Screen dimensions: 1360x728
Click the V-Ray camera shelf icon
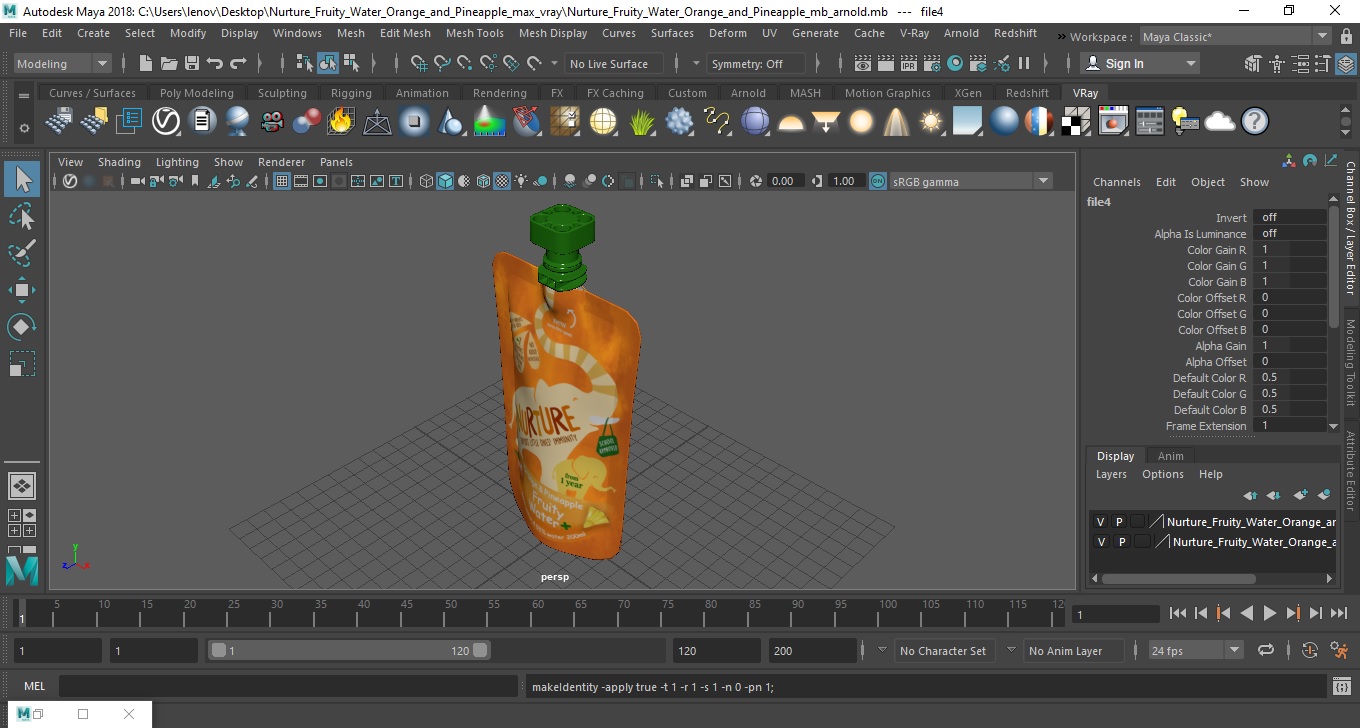coord(272,122)
